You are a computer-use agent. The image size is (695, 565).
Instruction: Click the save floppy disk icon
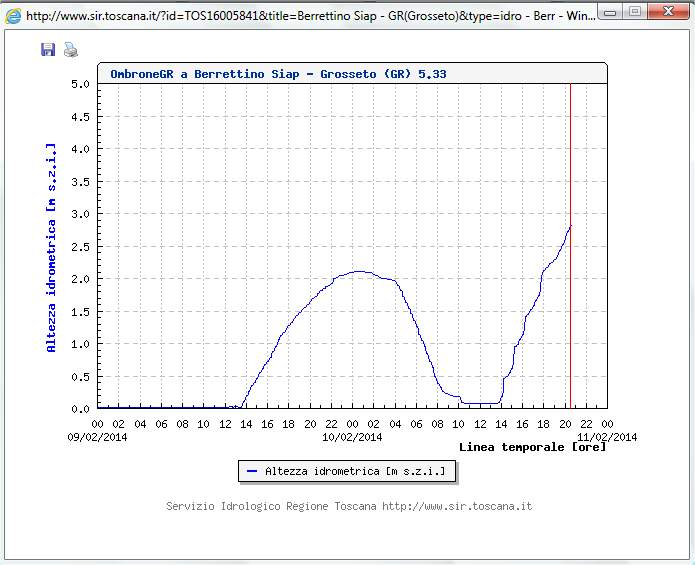[x=48, y=50]
